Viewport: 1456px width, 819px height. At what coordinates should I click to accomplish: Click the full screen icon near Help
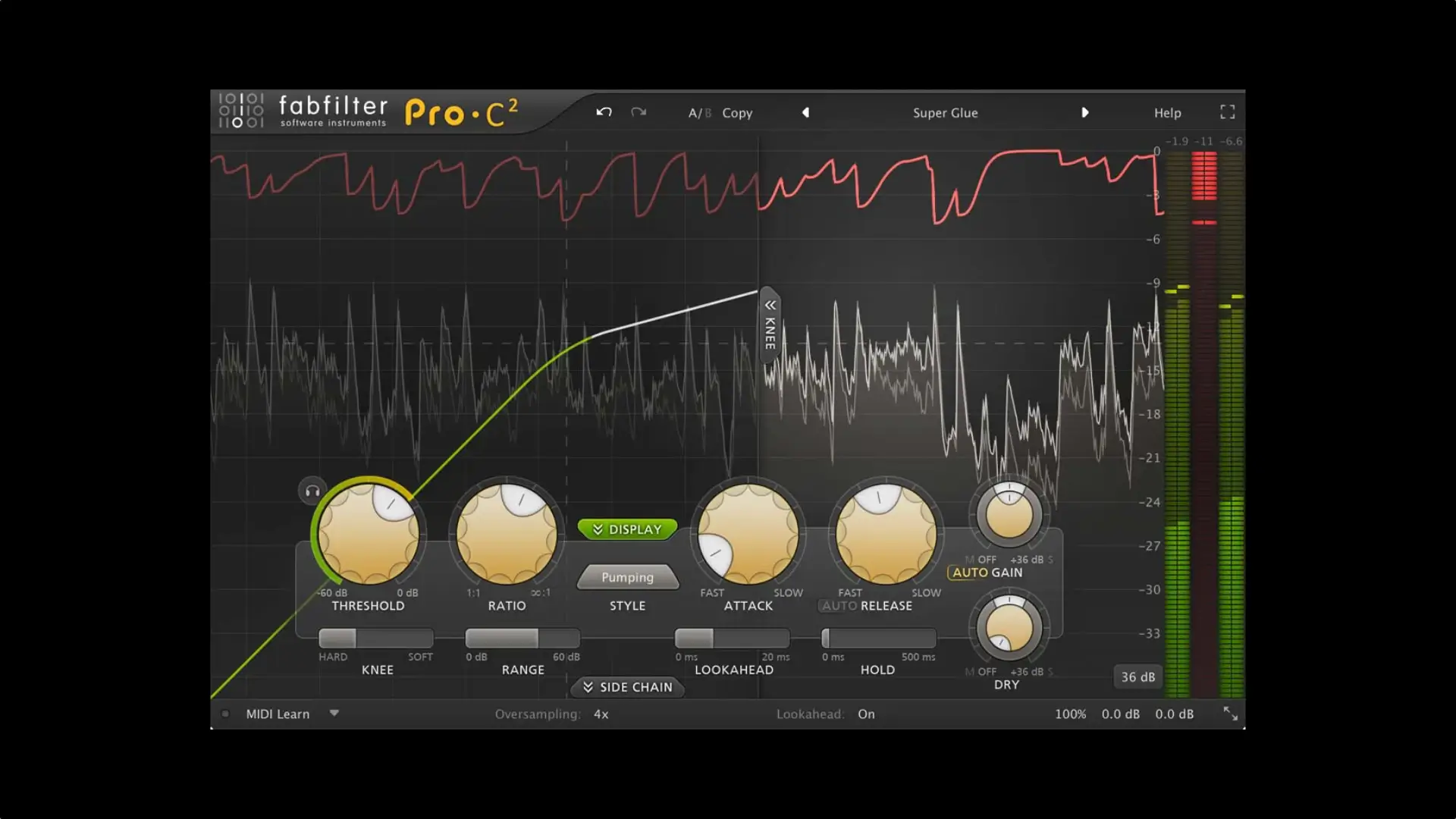click(1228, 111)
